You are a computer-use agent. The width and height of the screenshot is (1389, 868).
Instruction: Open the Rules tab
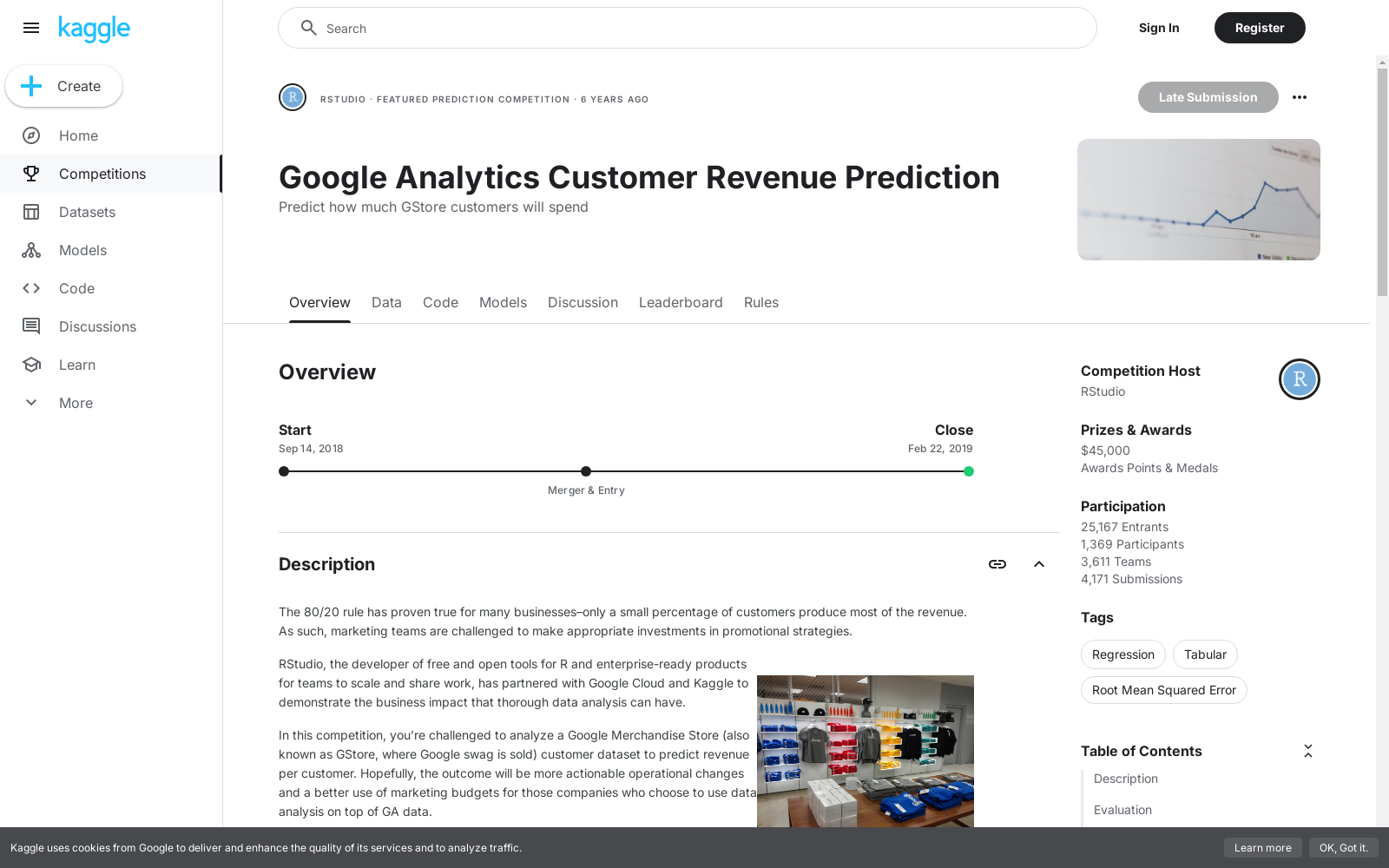click(761, 302)
